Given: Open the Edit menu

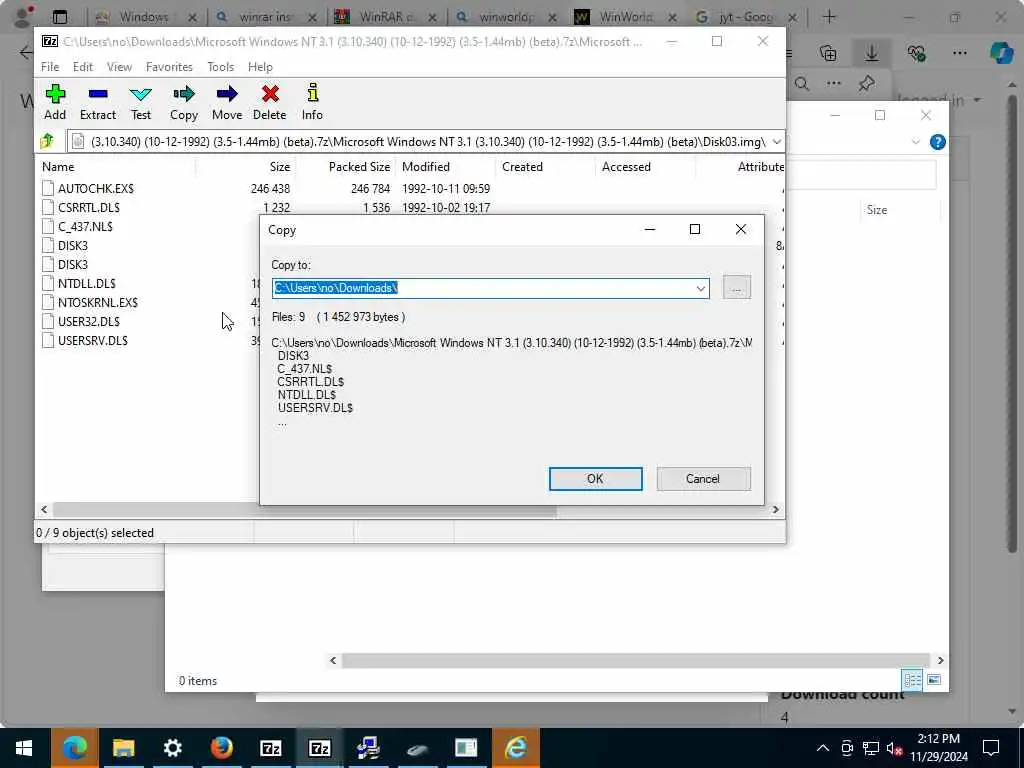Looking at the screenshot, I should [x=82, y=67].
